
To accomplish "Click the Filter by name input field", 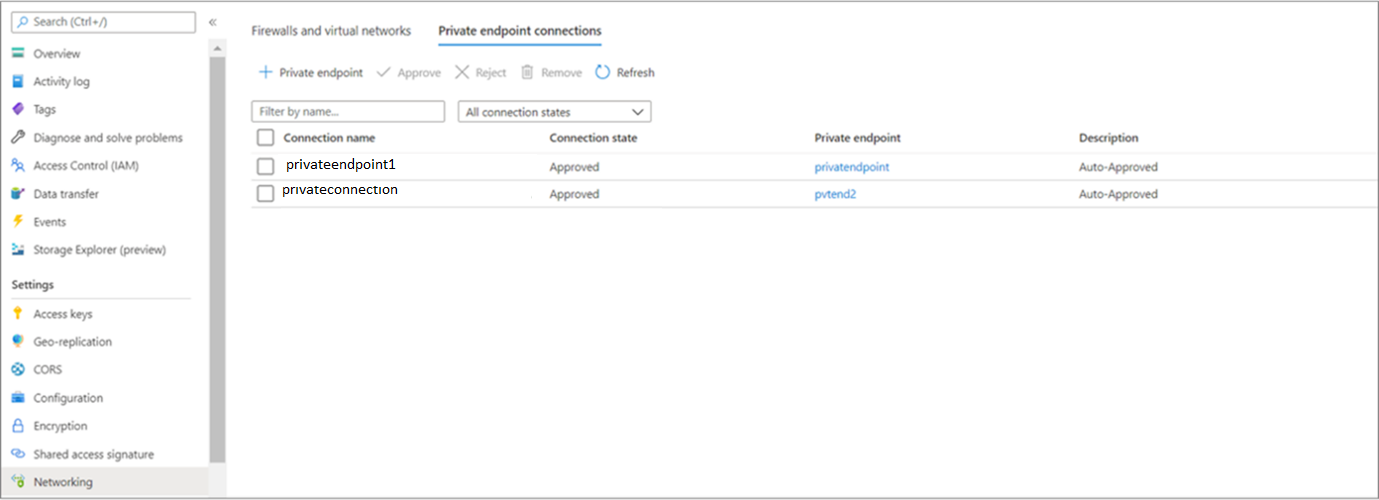I will [348, 112].
